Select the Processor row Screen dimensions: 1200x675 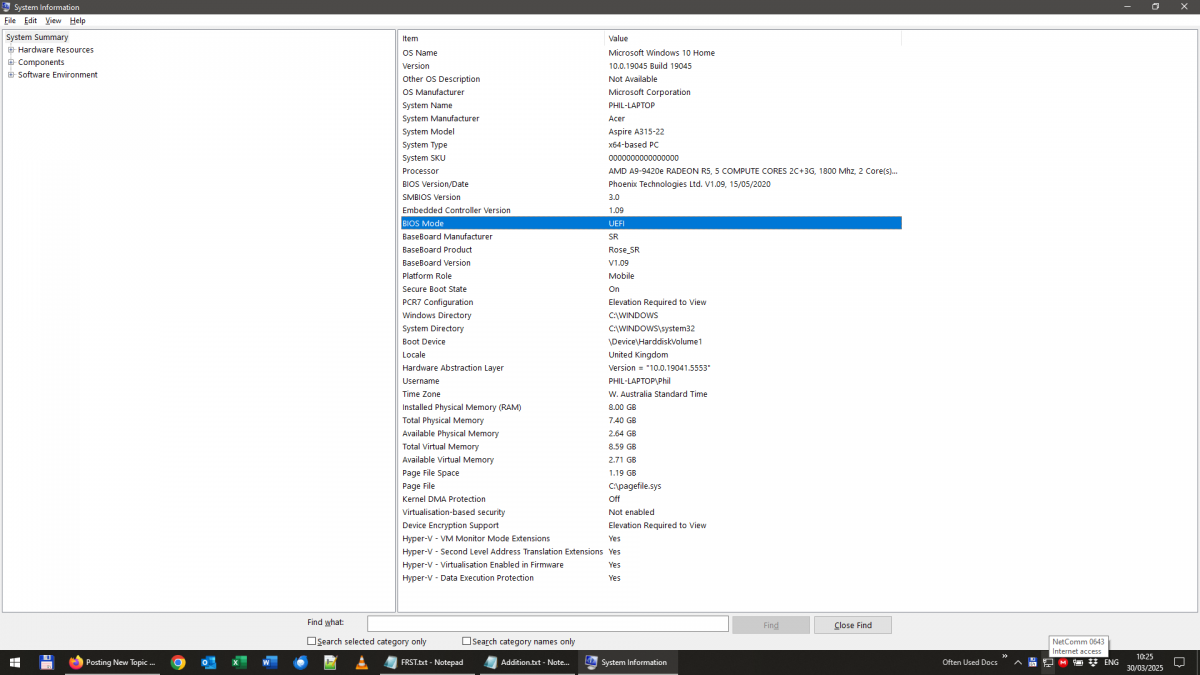point(650,171)
